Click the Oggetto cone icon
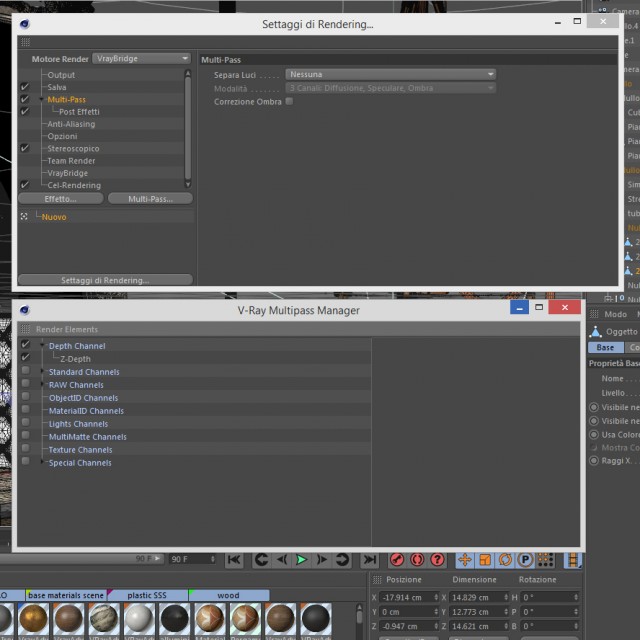The image size is (640, 640). (x=596, y=332)
